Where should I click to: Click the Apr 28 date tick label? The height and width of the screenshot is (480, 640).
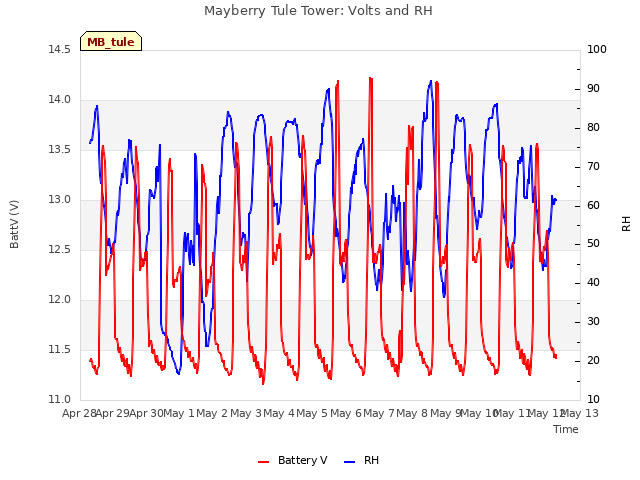tap(79, 414)
